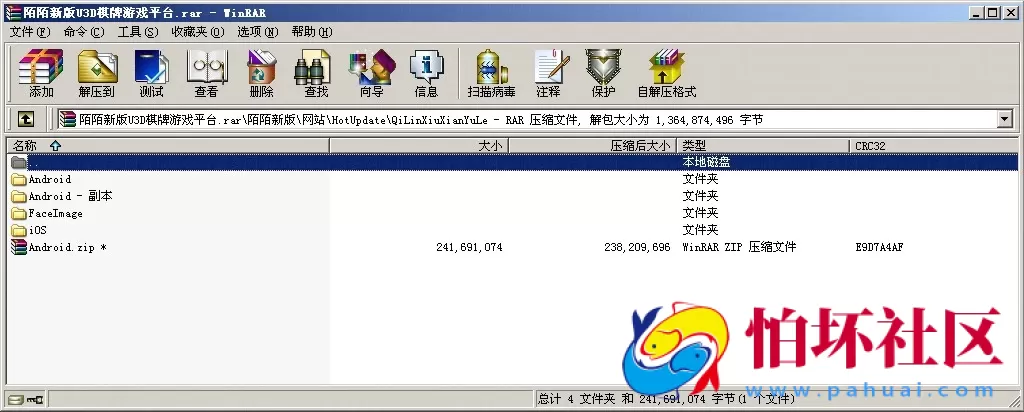Sort by the CRC32 column header

[x=870, y=146]
